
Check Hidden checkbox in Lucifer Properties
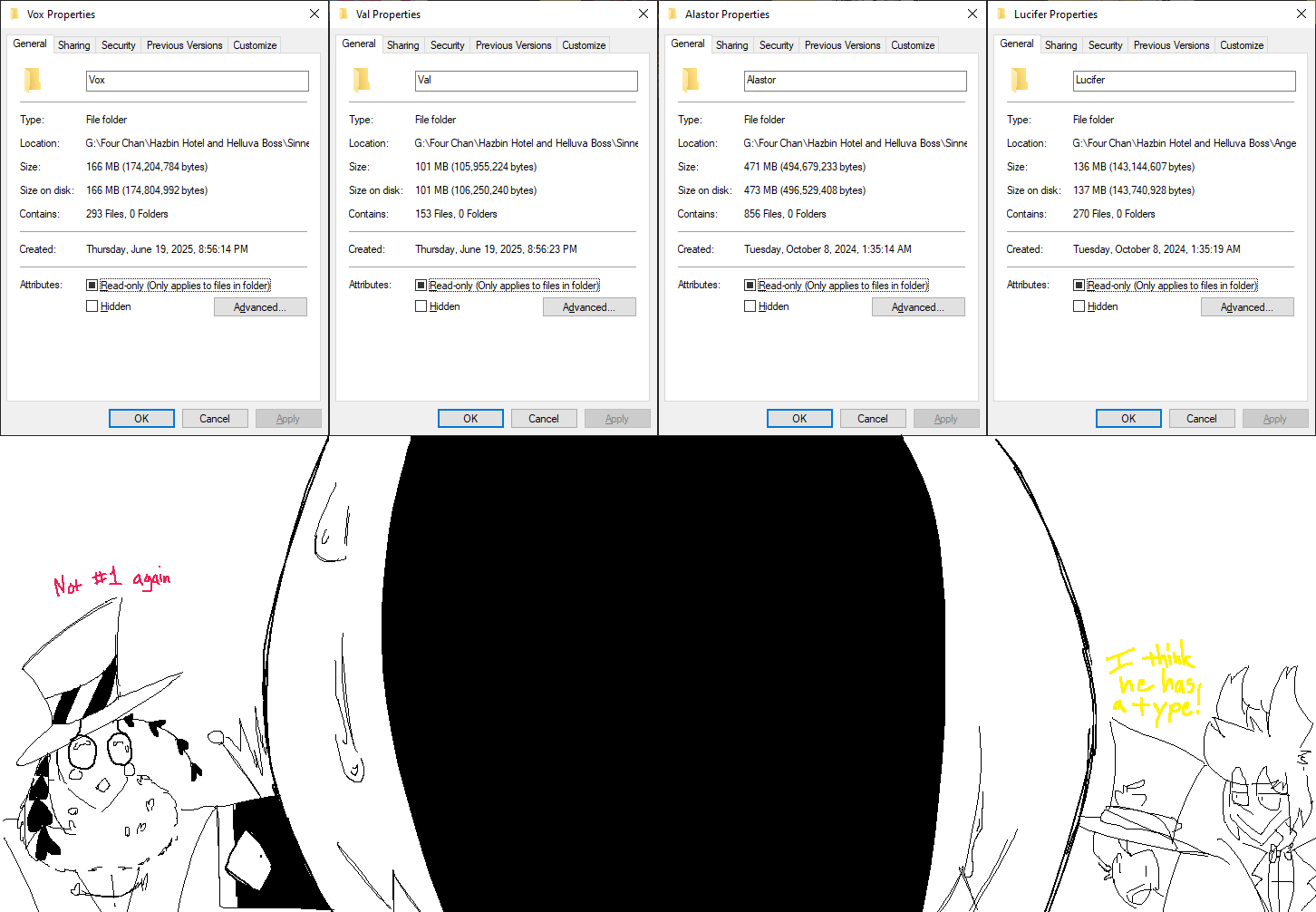pyautogui.click(x=1079, y=306)
